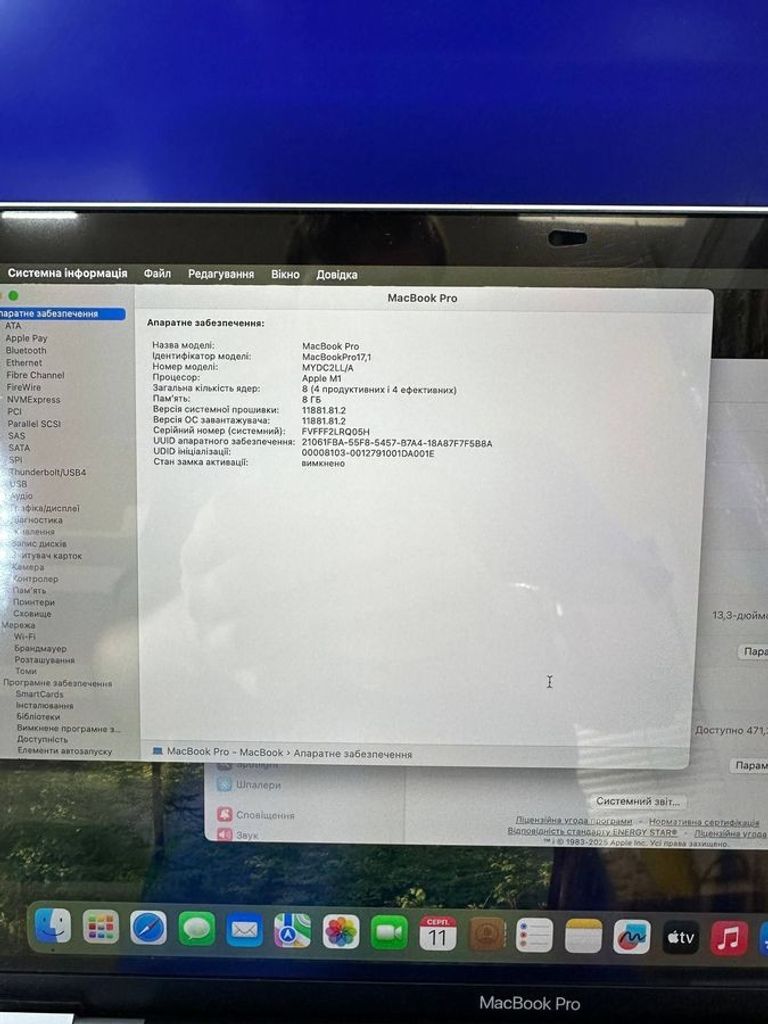768x1024 pixels.
Task: Select NVMExpress in the sidebar
Action: pyautogui.click(x=33, y=400)
